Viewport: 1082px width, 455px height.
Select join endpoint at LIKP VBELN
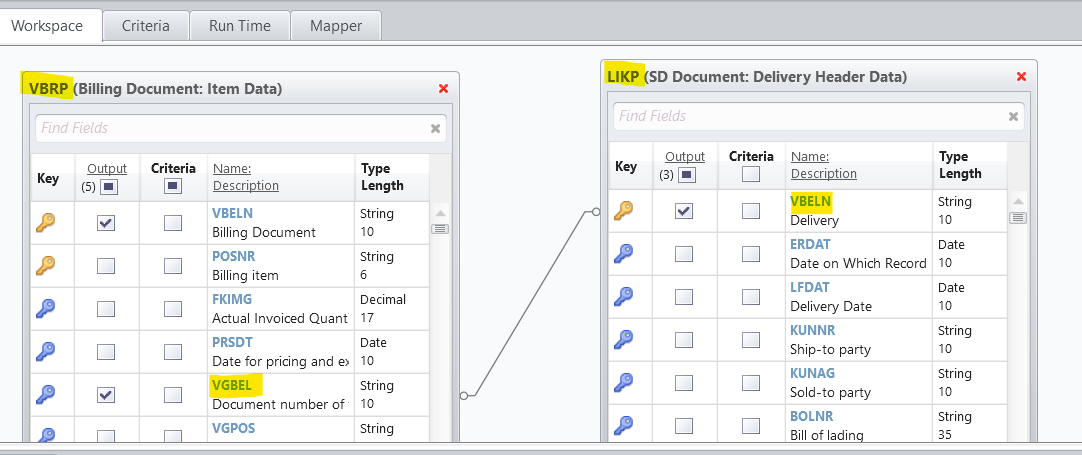tap(596, 212)
